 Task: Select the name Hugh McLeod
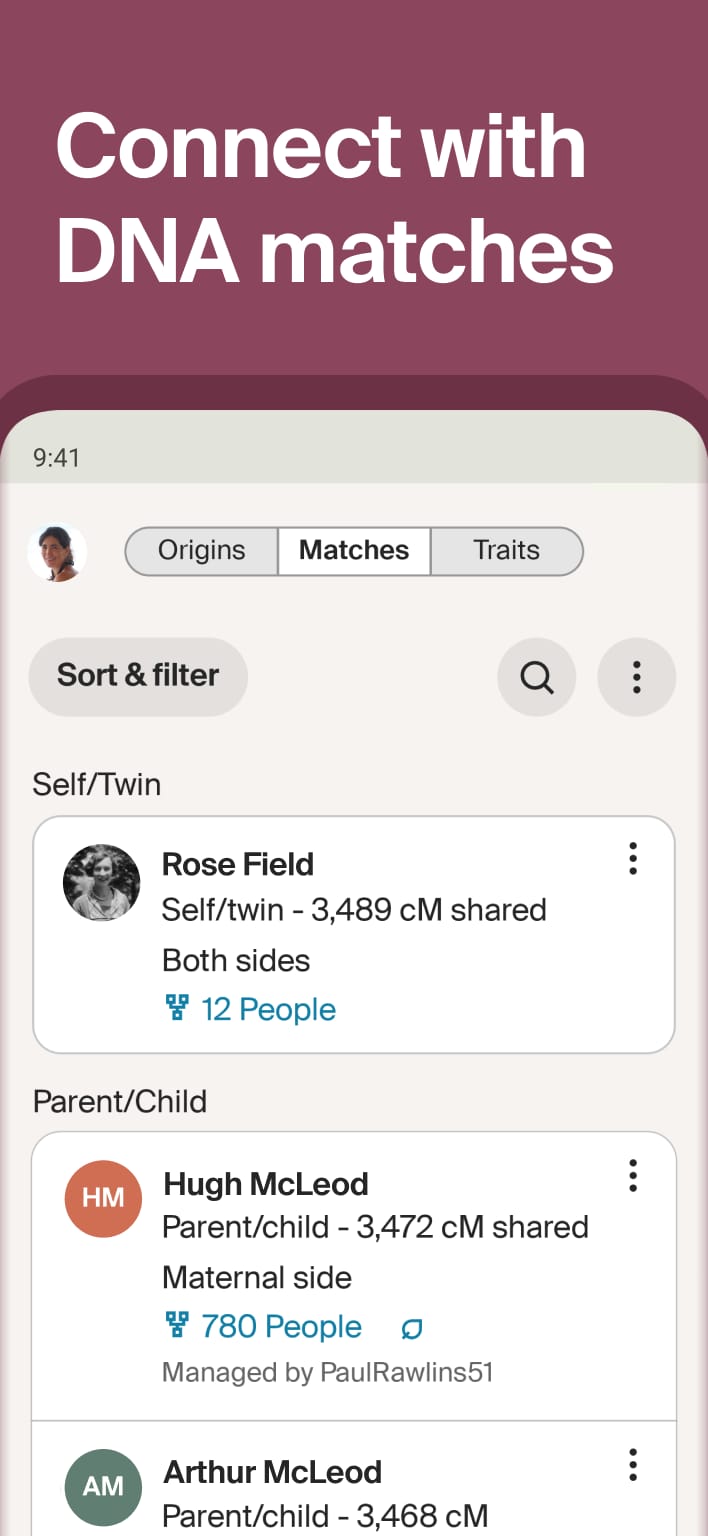click(x=265, y=1183)
